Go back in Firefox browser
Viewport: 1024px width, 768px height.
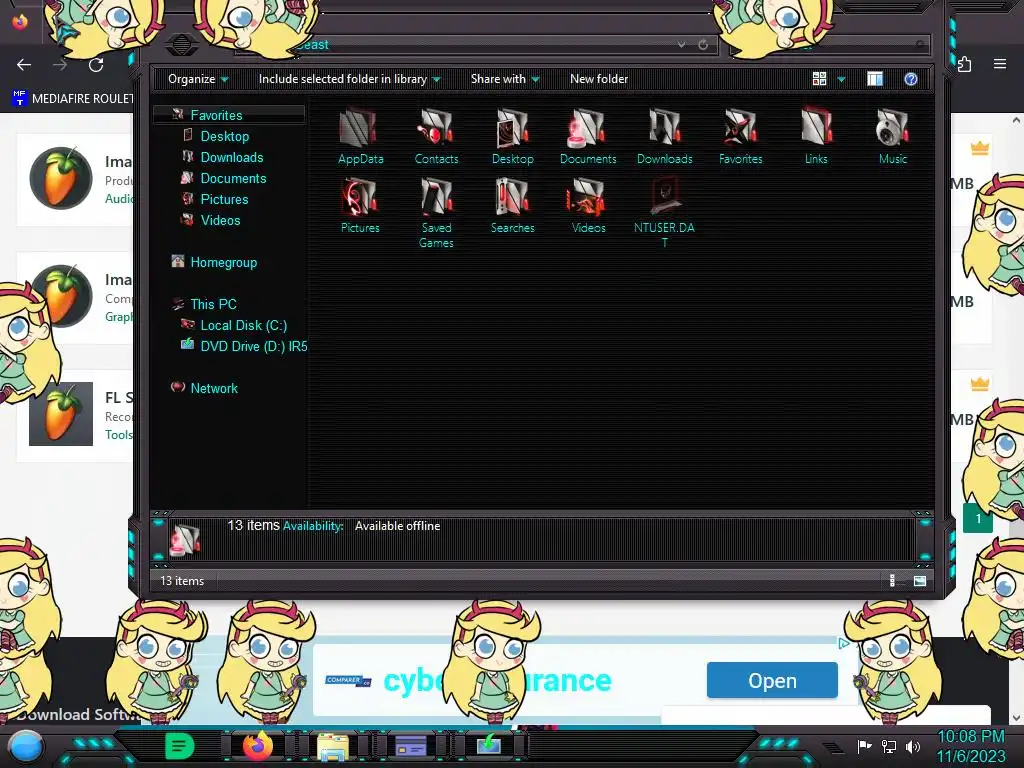[x=24, y=65]
